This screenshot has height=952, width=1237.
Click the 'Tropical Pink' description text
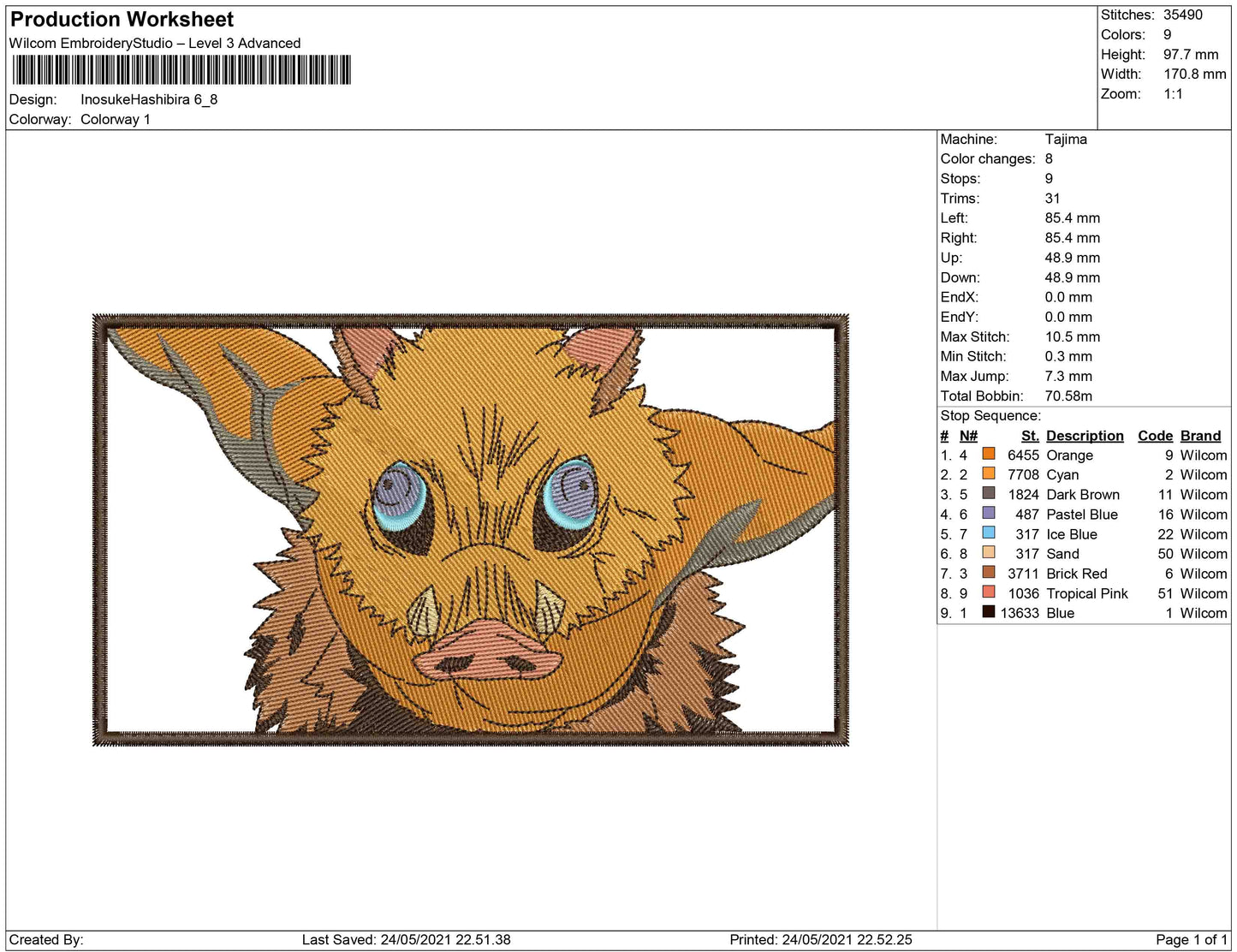coord(1087,592)
